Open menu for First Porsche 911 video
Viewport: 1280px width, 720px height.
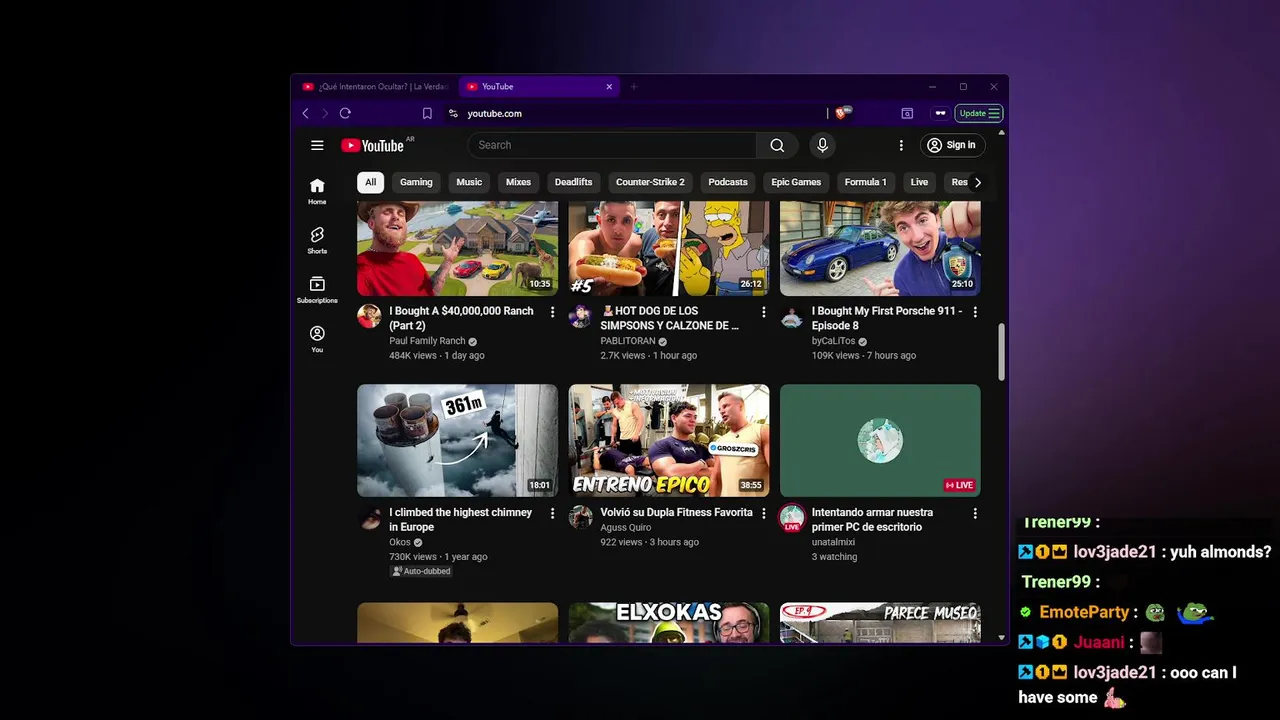point(975,312)
